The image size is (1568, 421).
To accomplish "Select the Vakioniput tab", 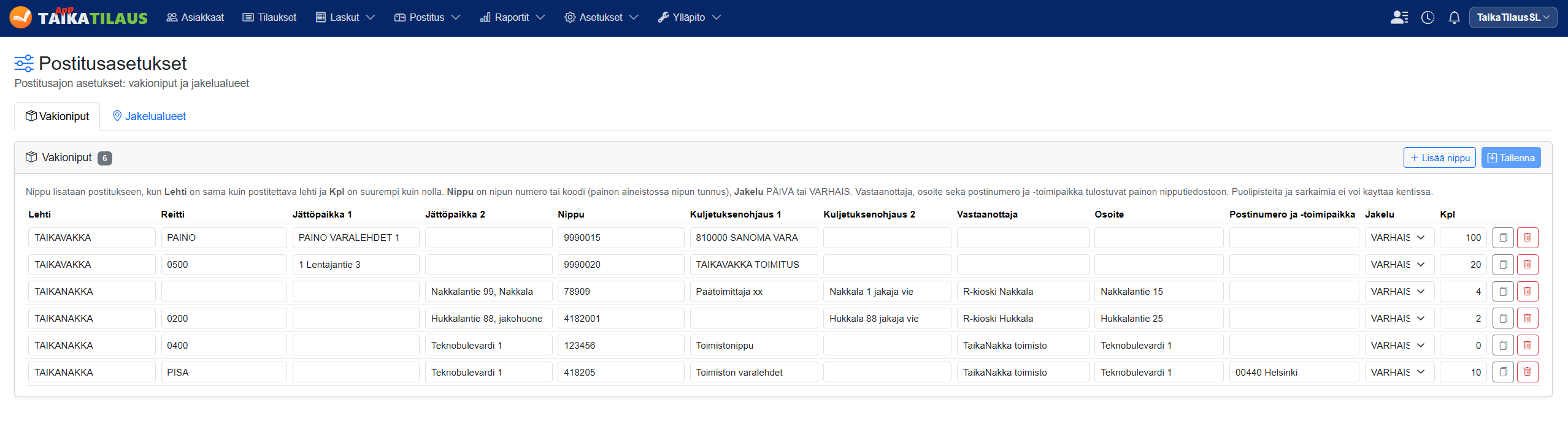I will coord(57,116).
